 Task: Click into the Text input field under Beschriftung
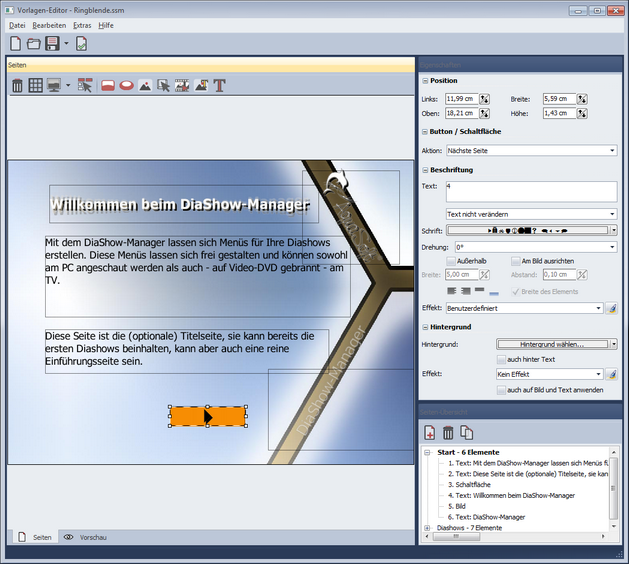pos(531,191)
